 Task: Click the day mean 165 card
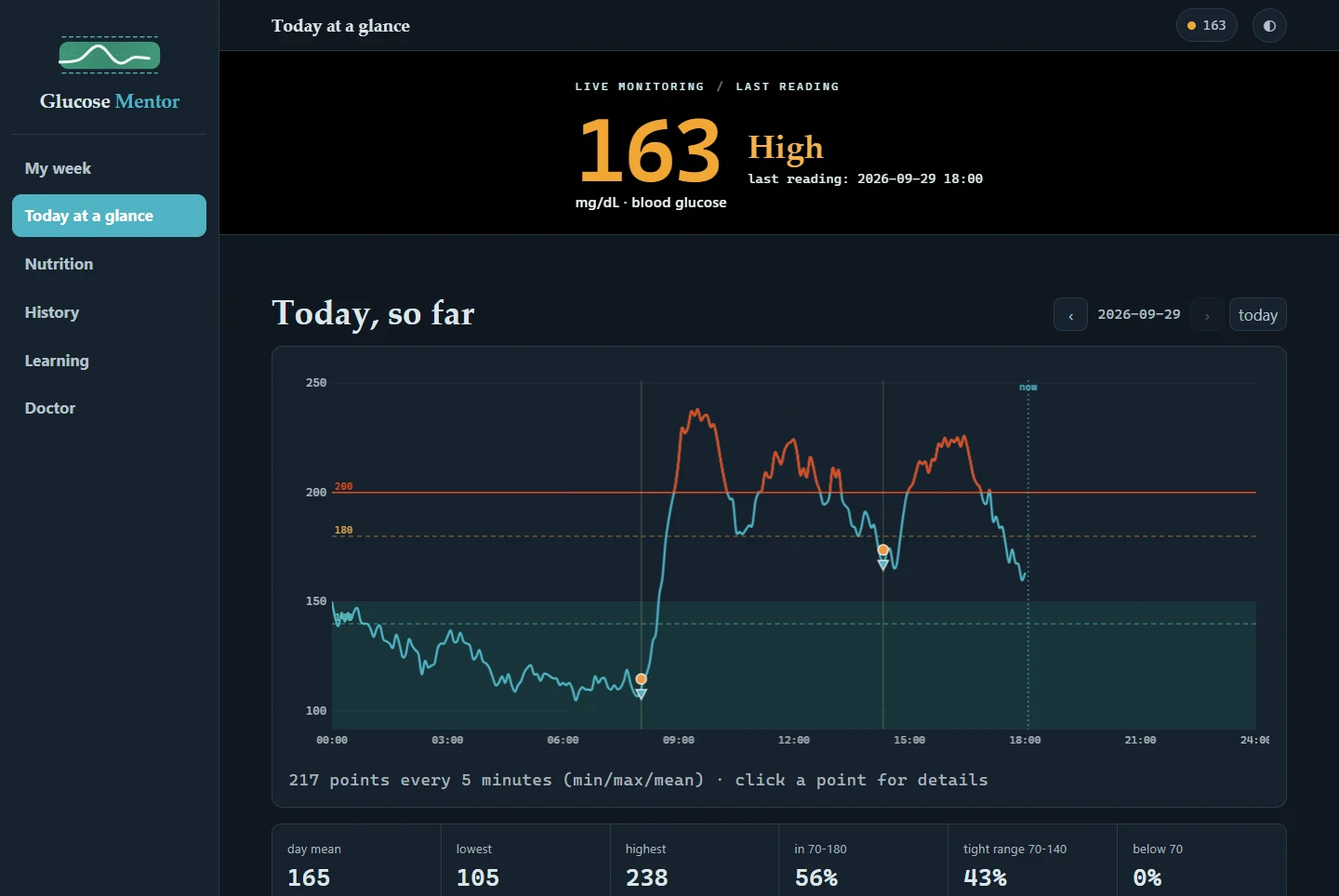click(356, 861)
